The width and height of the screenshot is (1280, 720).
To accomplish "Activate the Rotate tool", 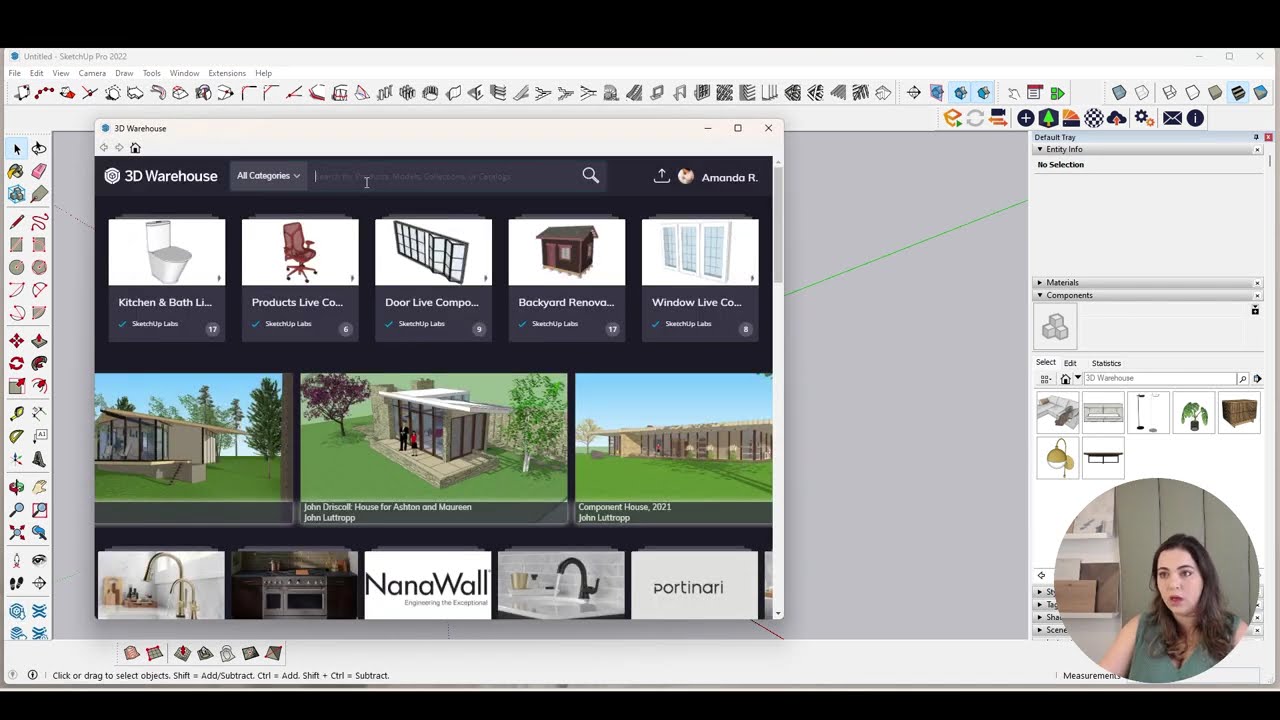I will 17,363.
